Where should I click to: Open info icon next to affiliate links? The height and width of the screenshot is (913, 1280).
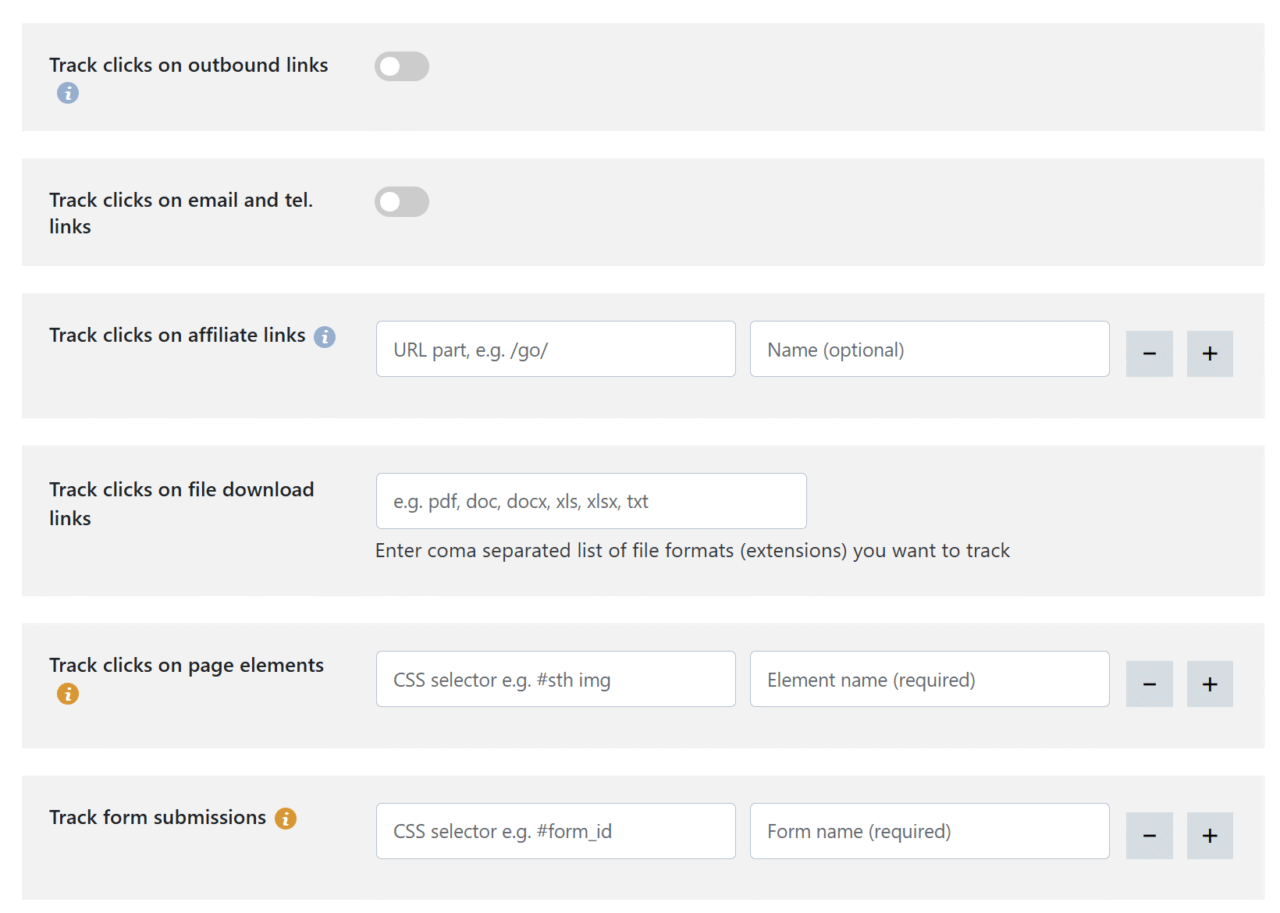(324, 336)
